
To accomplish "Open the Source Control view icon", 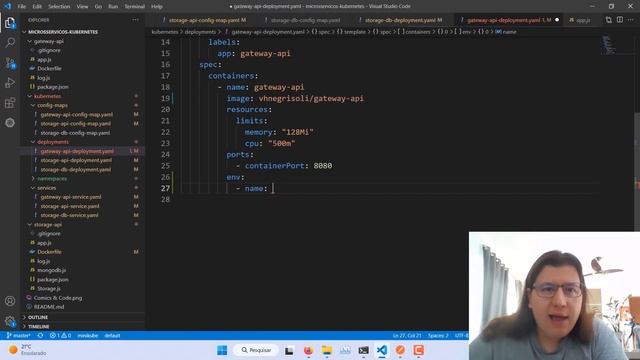I will (x=10, y=63).
